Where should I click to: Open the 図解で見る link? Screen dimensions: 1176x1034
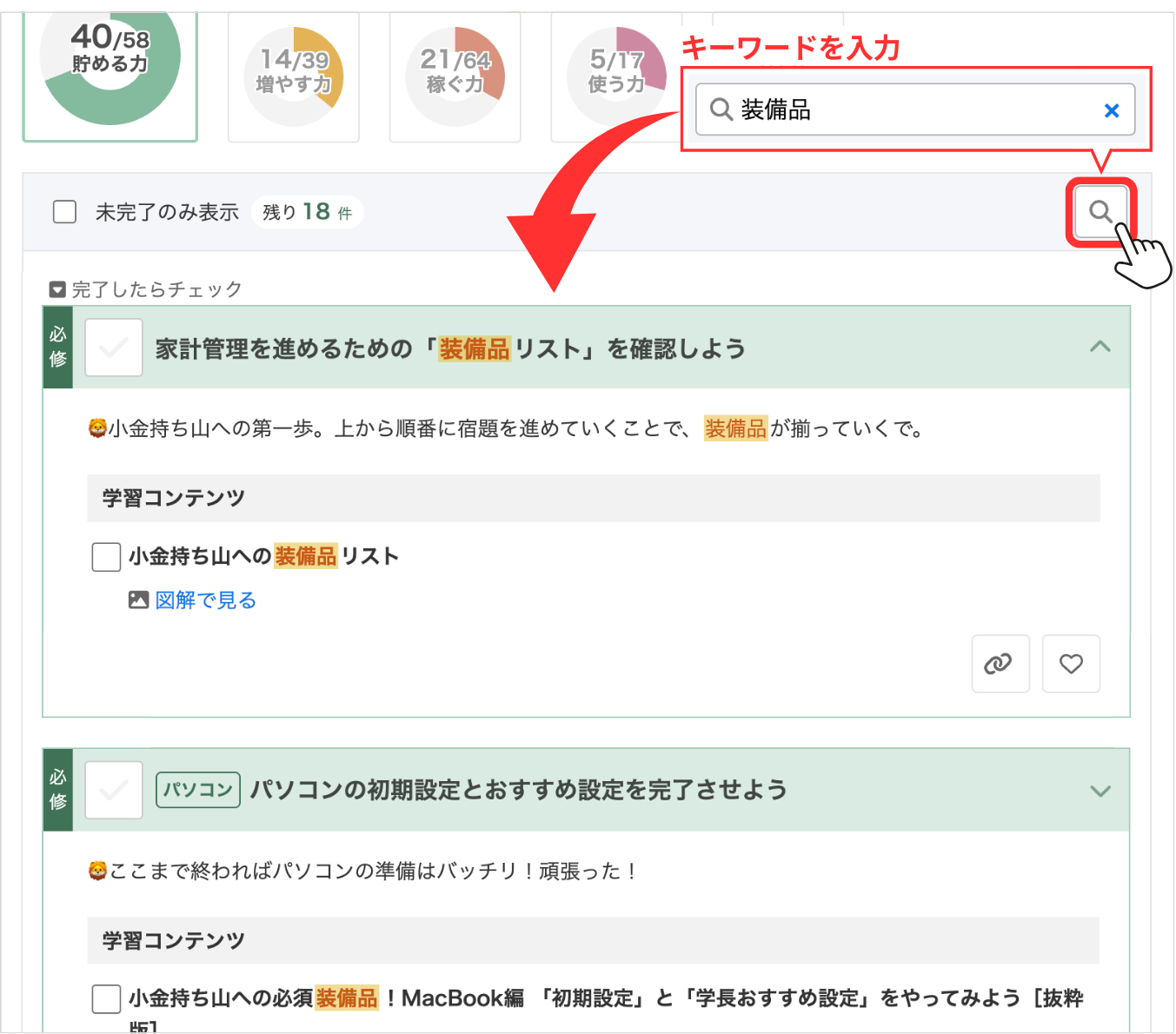point(205,600)
